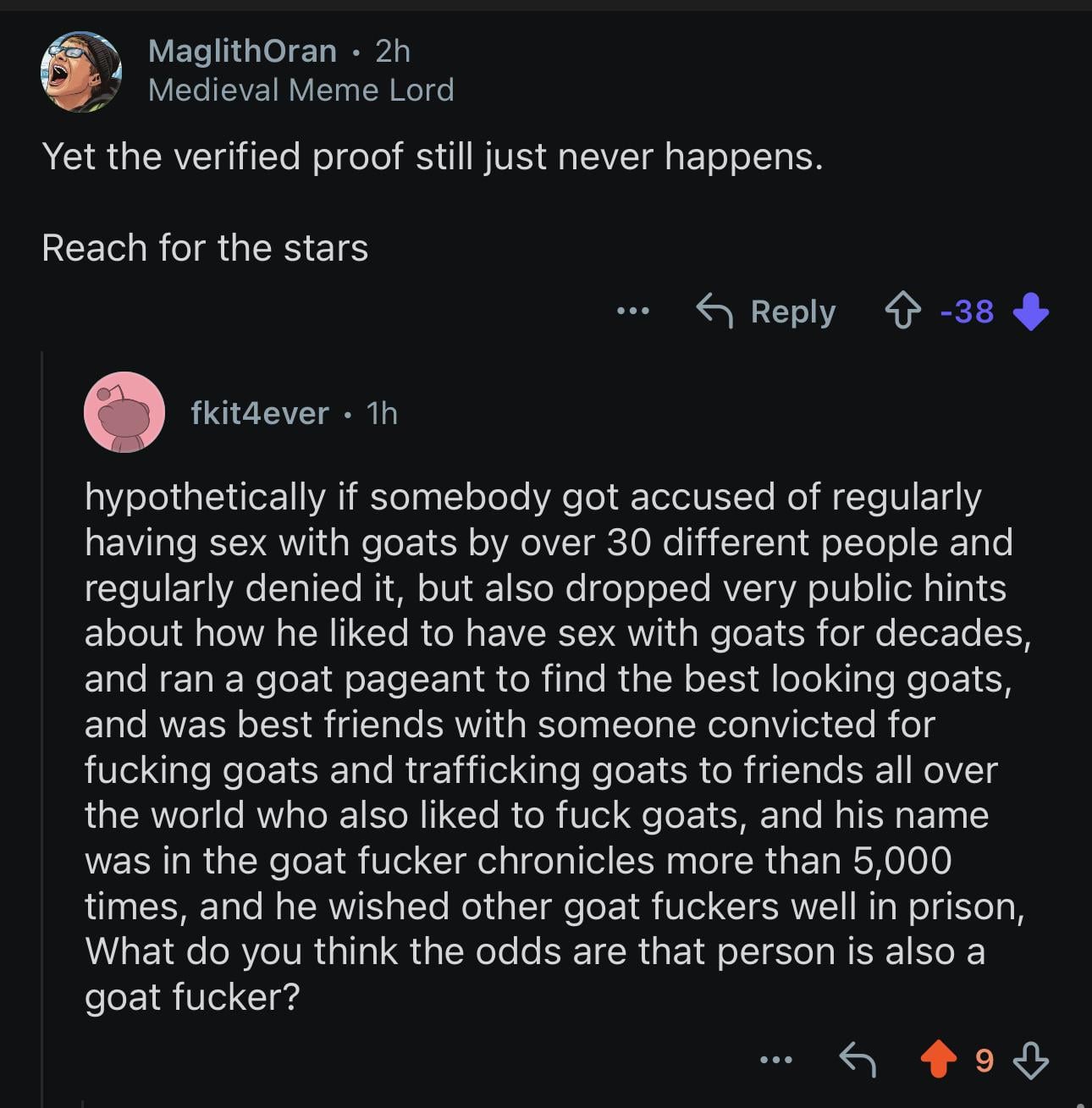The image size is (1092, 1108).
Task: Click the 2h timestamp on MaglithOran's comment
Action: (393, 52)
